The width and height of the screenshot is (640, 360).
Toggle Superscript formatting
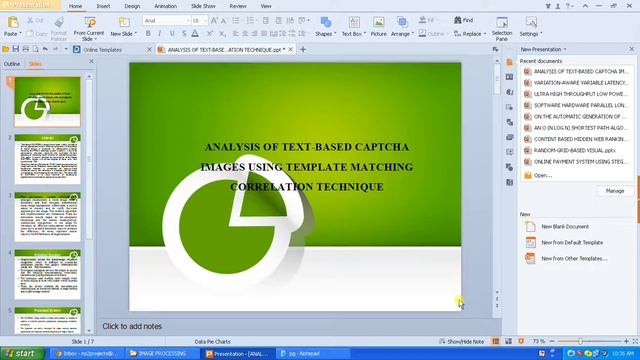tap(209, 33)
